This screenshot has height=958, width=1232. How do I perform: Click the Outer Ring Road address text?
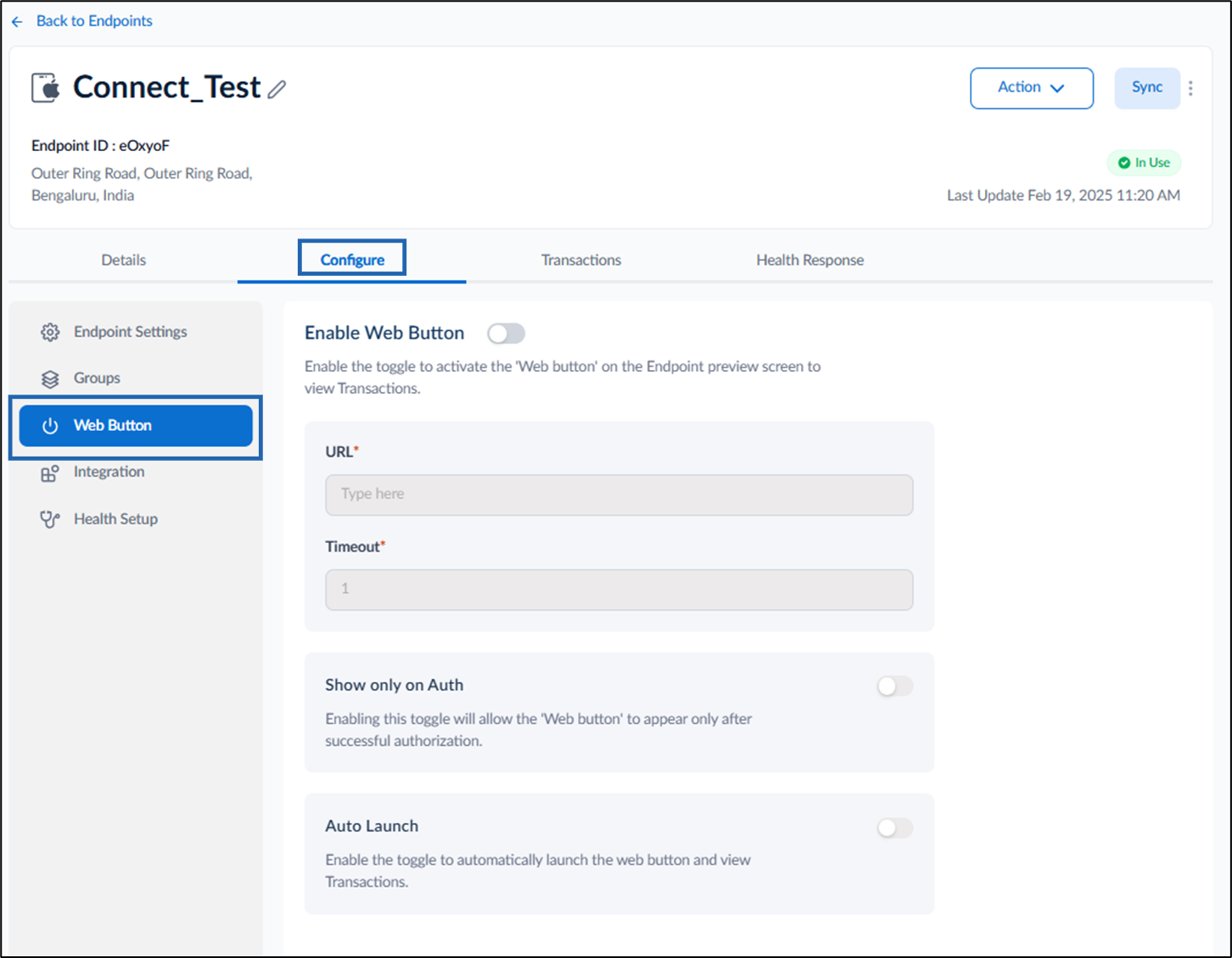[x=142, y=184]
